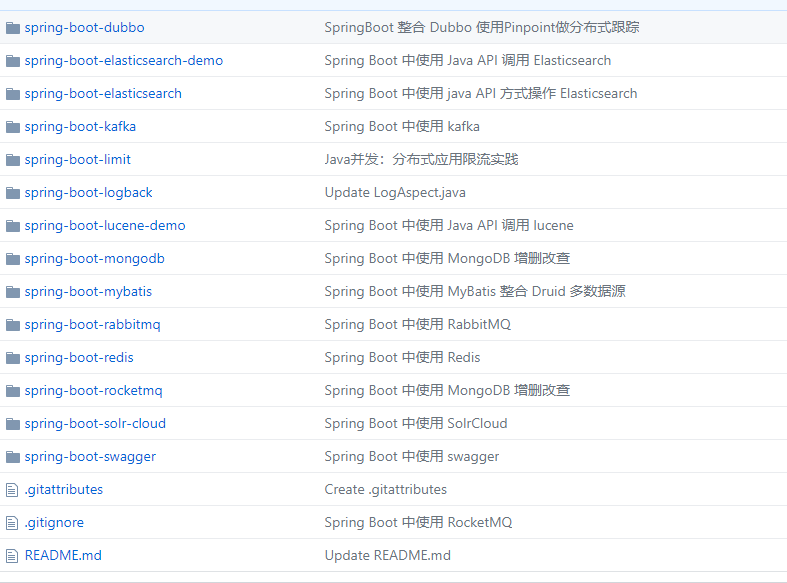Open the spring-boot-lucene-demo folder link
This screenshot has width=787, height=583.
click(x=105, y=226)
